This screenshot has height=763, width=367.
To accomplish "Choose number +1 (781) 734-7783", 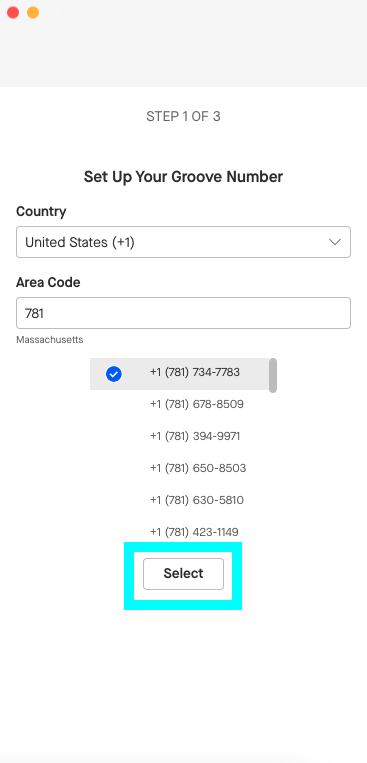I will pyautogui.click(x=180, y=374).
